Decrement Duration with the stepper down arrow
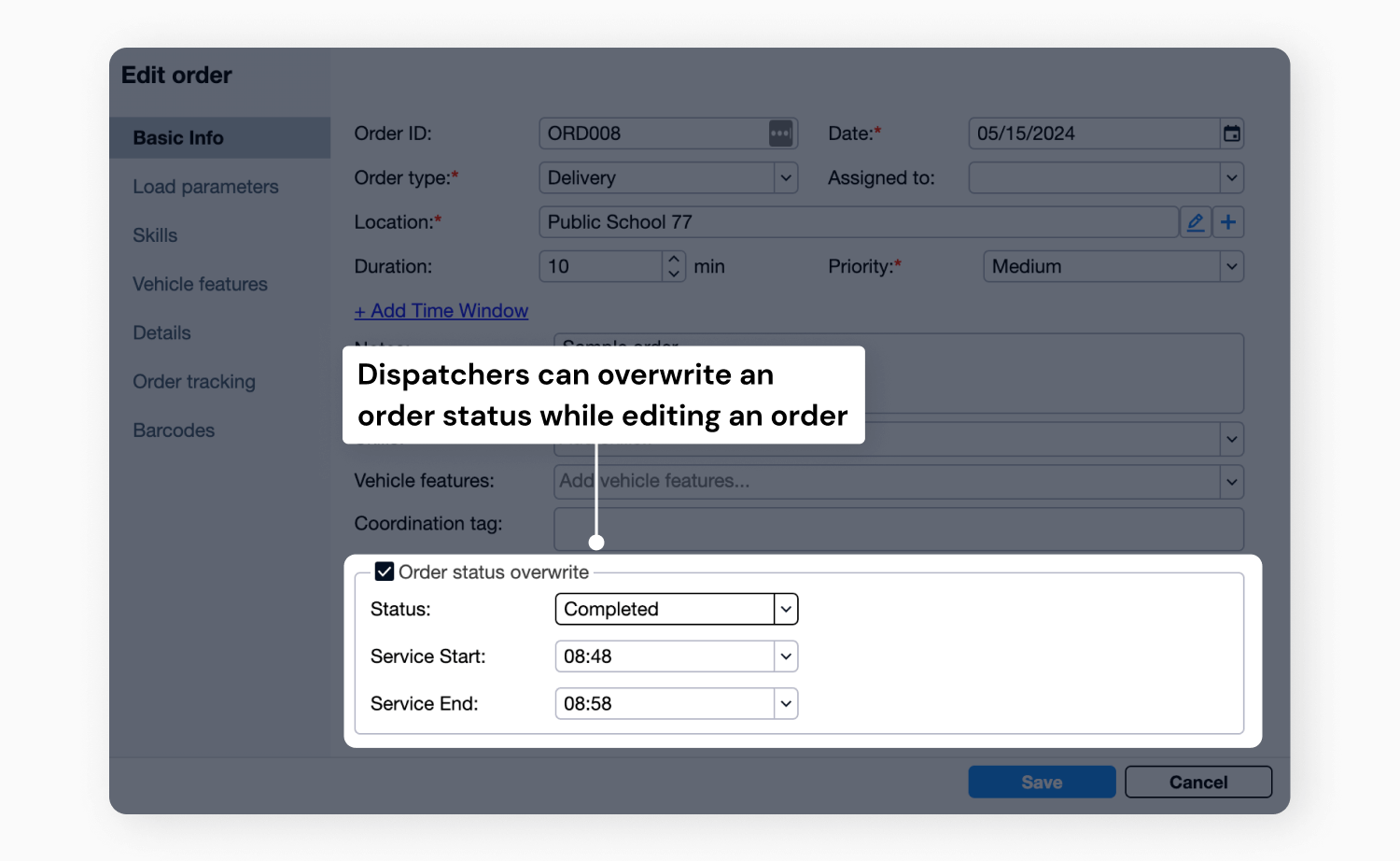This screenshot has width=1400, height=861. (x=673, y=273)
